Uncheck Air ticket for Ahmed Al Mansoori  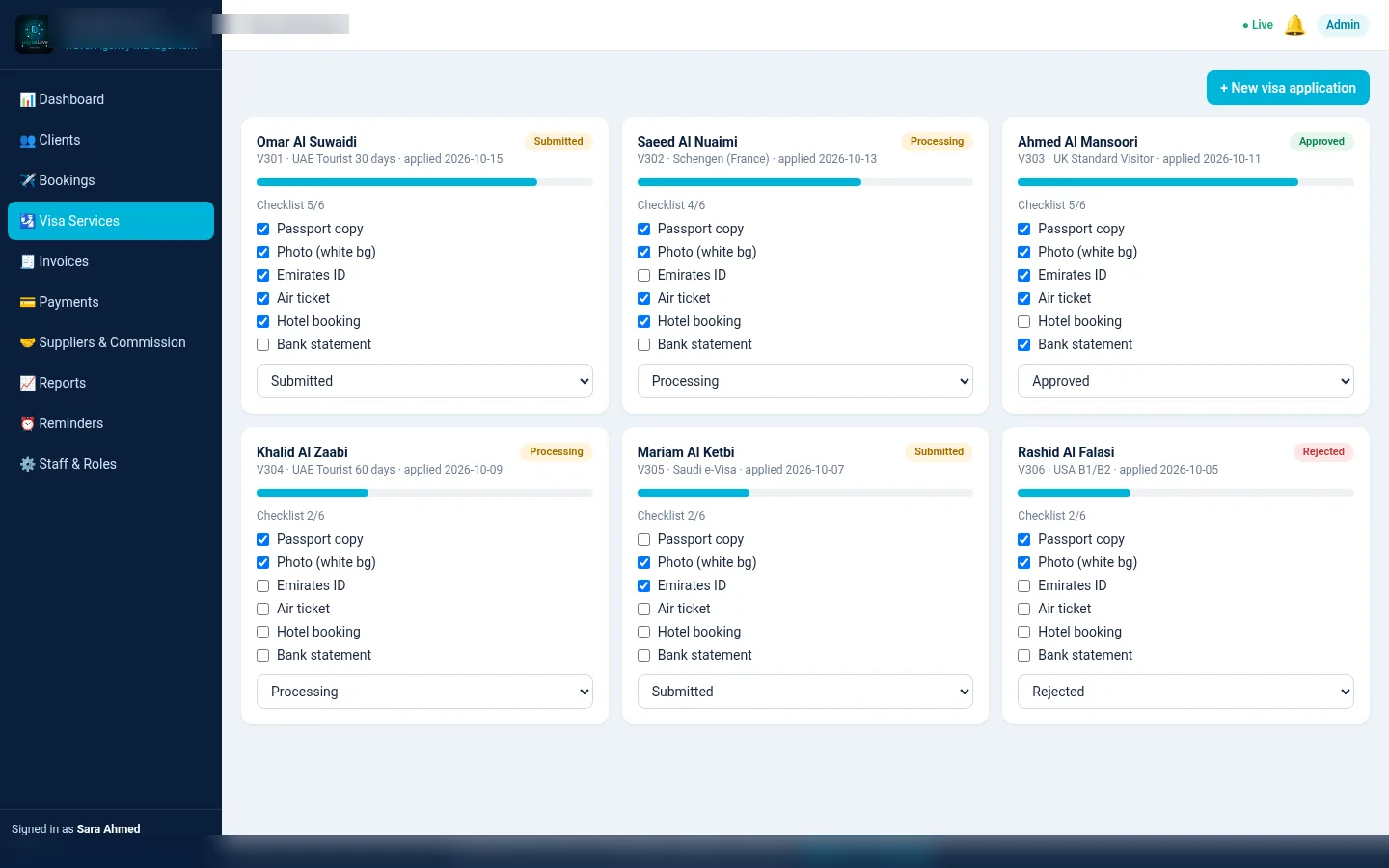(1024, 298)
